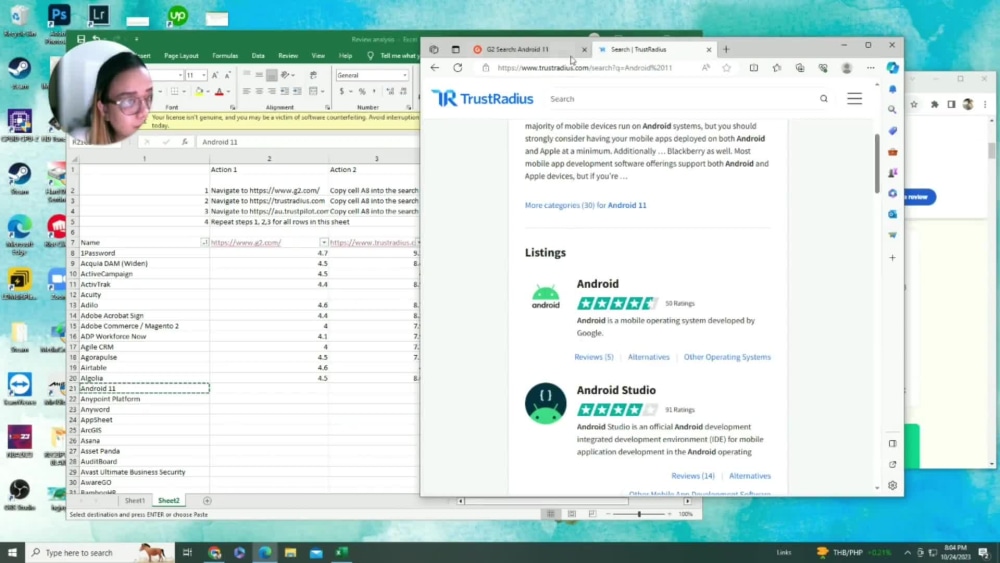The image size is (1000, 563).
Task: Go back in Edge browser
Action: point(435,68)
